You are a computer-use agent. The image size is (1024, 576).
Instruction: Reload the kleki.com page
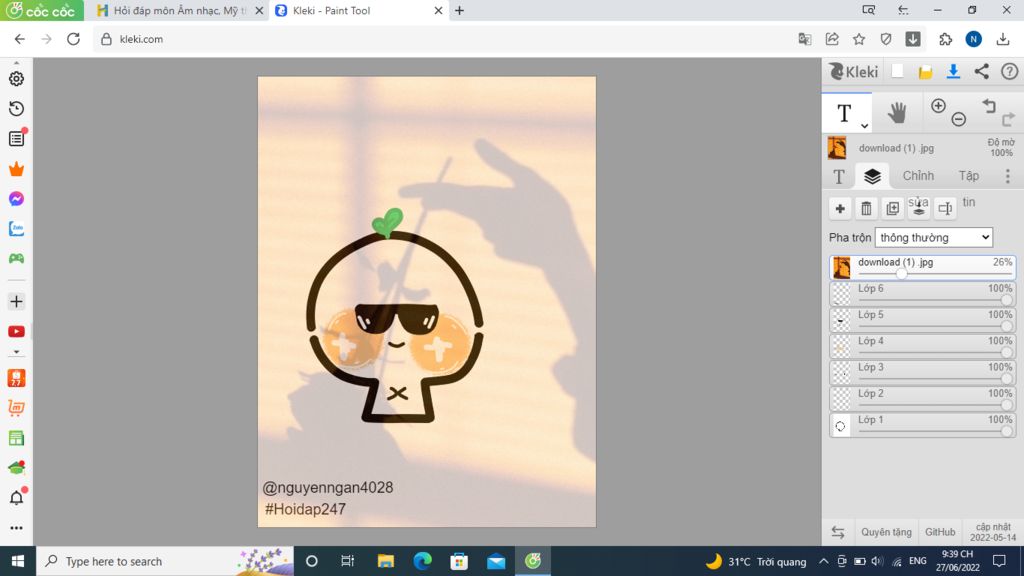(73, 39)
